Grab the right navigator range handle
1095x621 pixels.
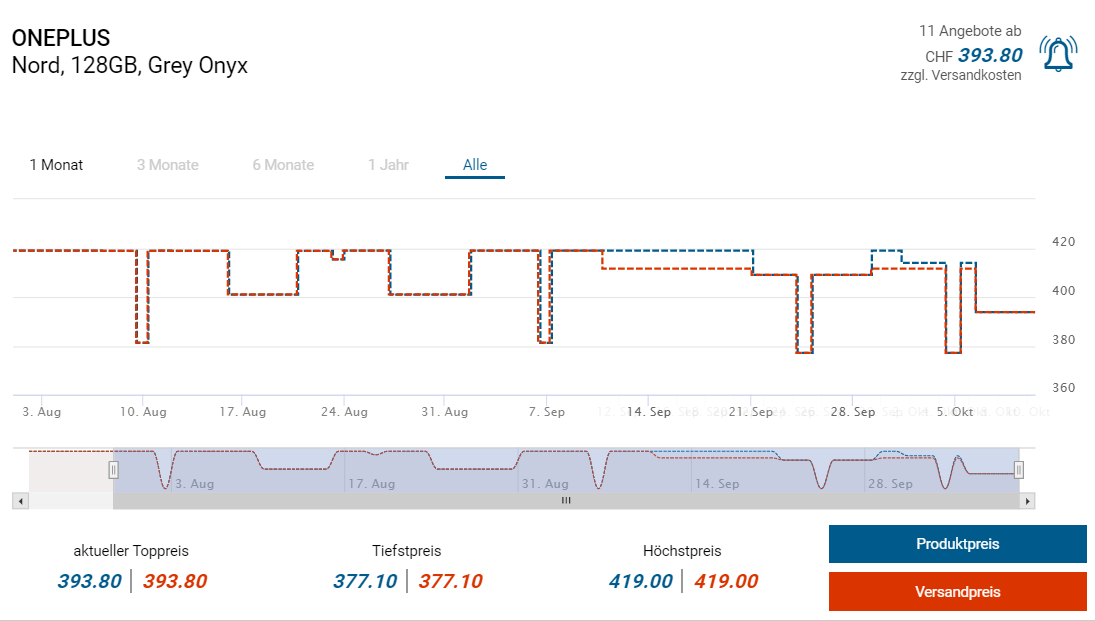point(1019,469)
